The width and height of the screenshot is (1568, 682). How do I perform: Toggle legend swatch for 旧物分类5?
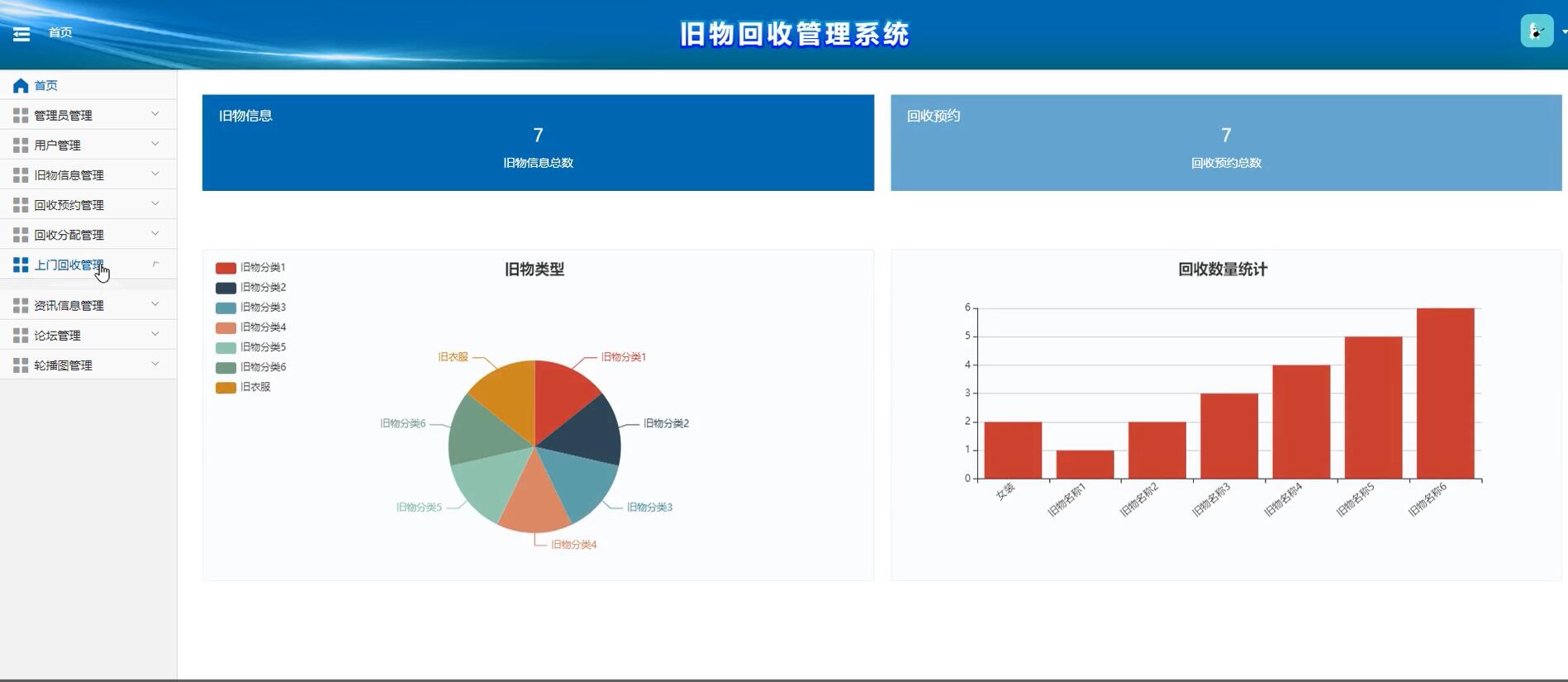pyautogui.click(x=226, y=347)
